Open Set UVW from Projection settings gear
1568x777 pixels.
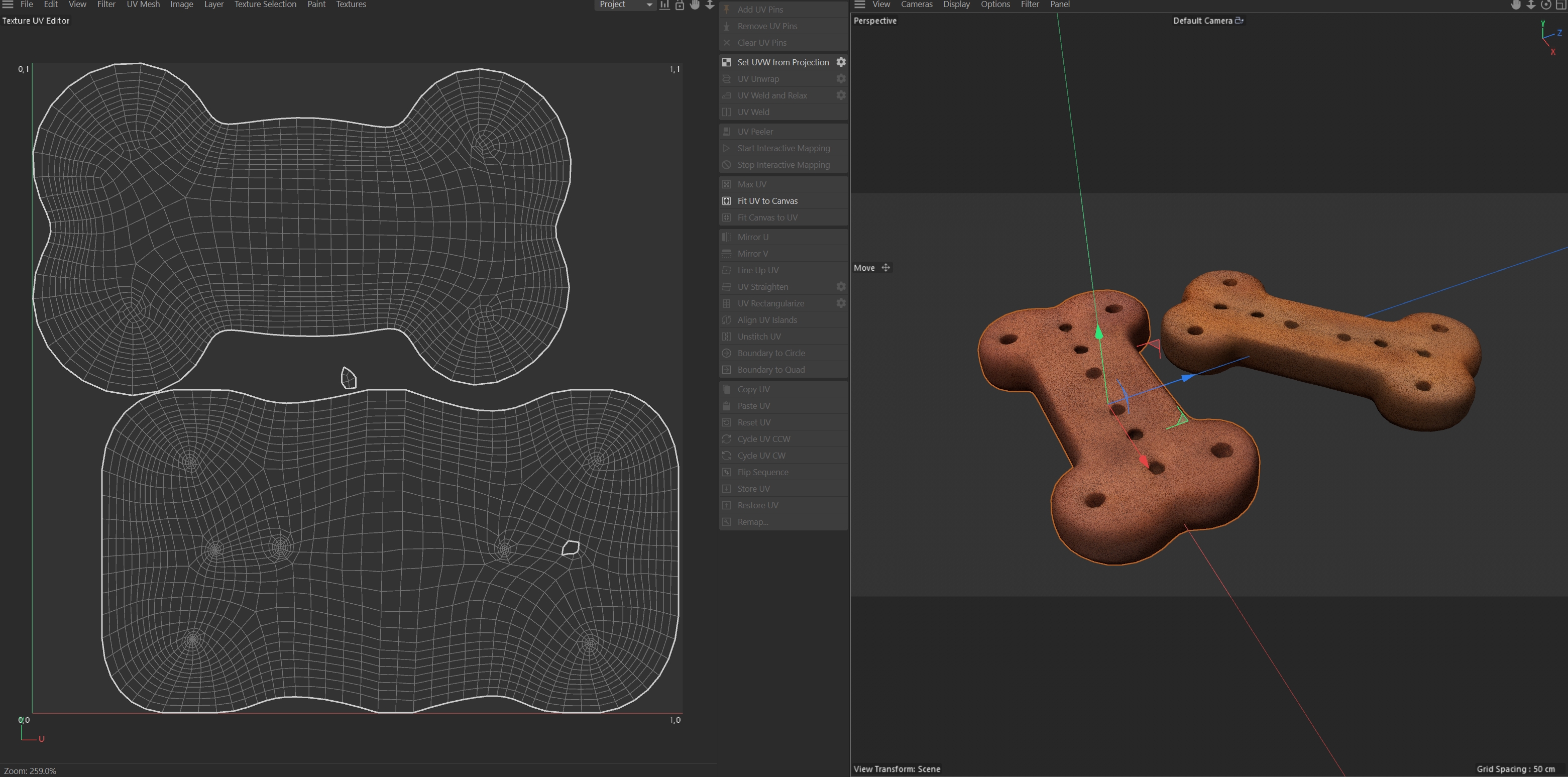click(841, 62)
